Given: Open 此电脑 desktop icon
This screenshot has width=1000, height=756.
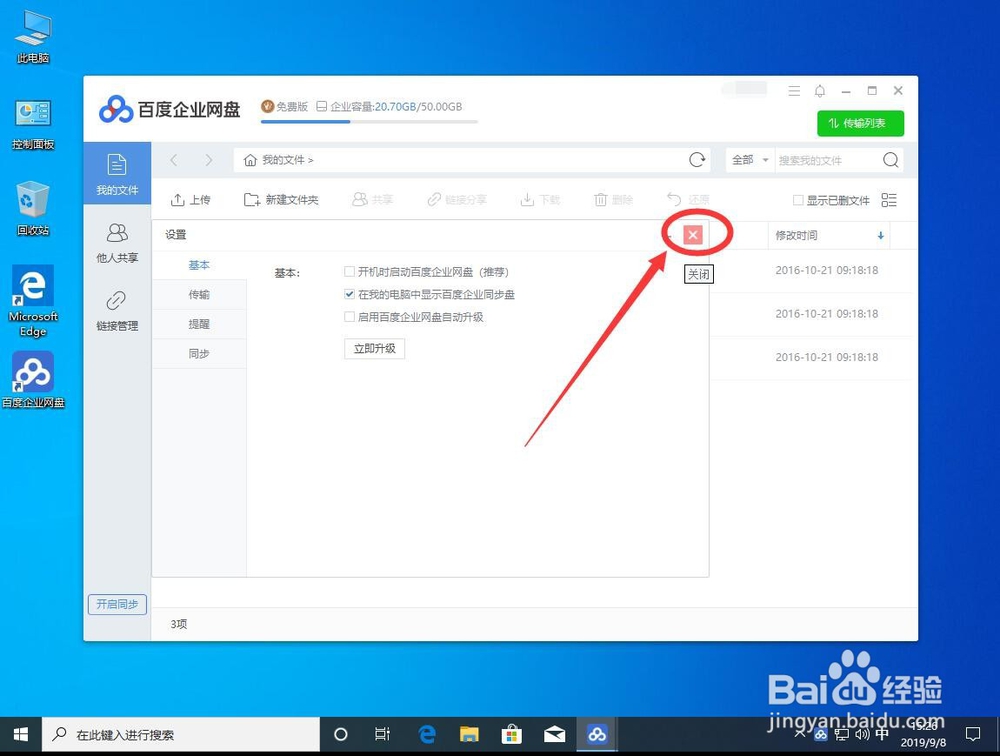Looking at the screenshot, I should 33,37.
